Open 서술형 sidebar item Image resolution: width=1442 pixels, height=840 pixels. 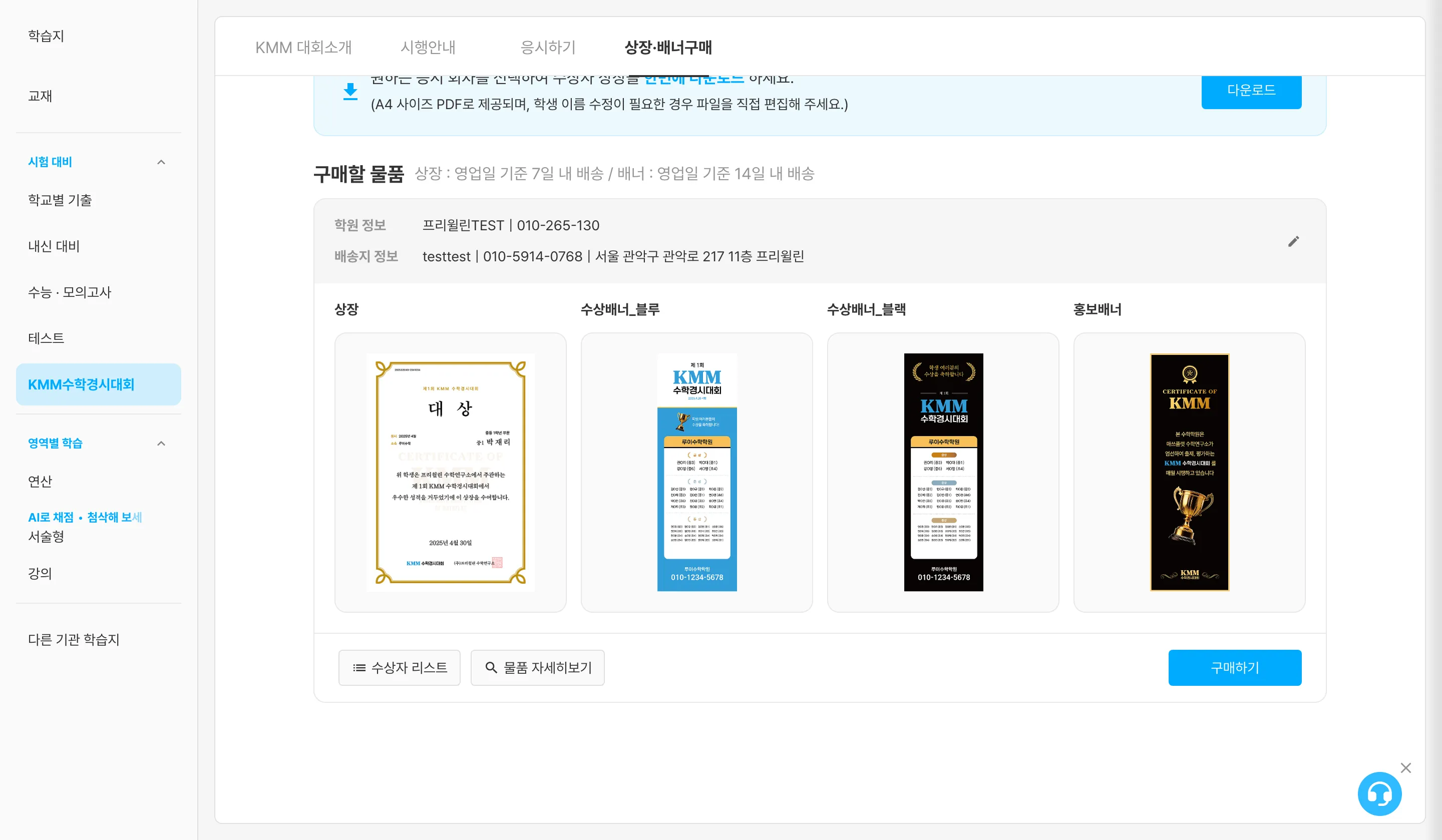click(x=47, y=536)
